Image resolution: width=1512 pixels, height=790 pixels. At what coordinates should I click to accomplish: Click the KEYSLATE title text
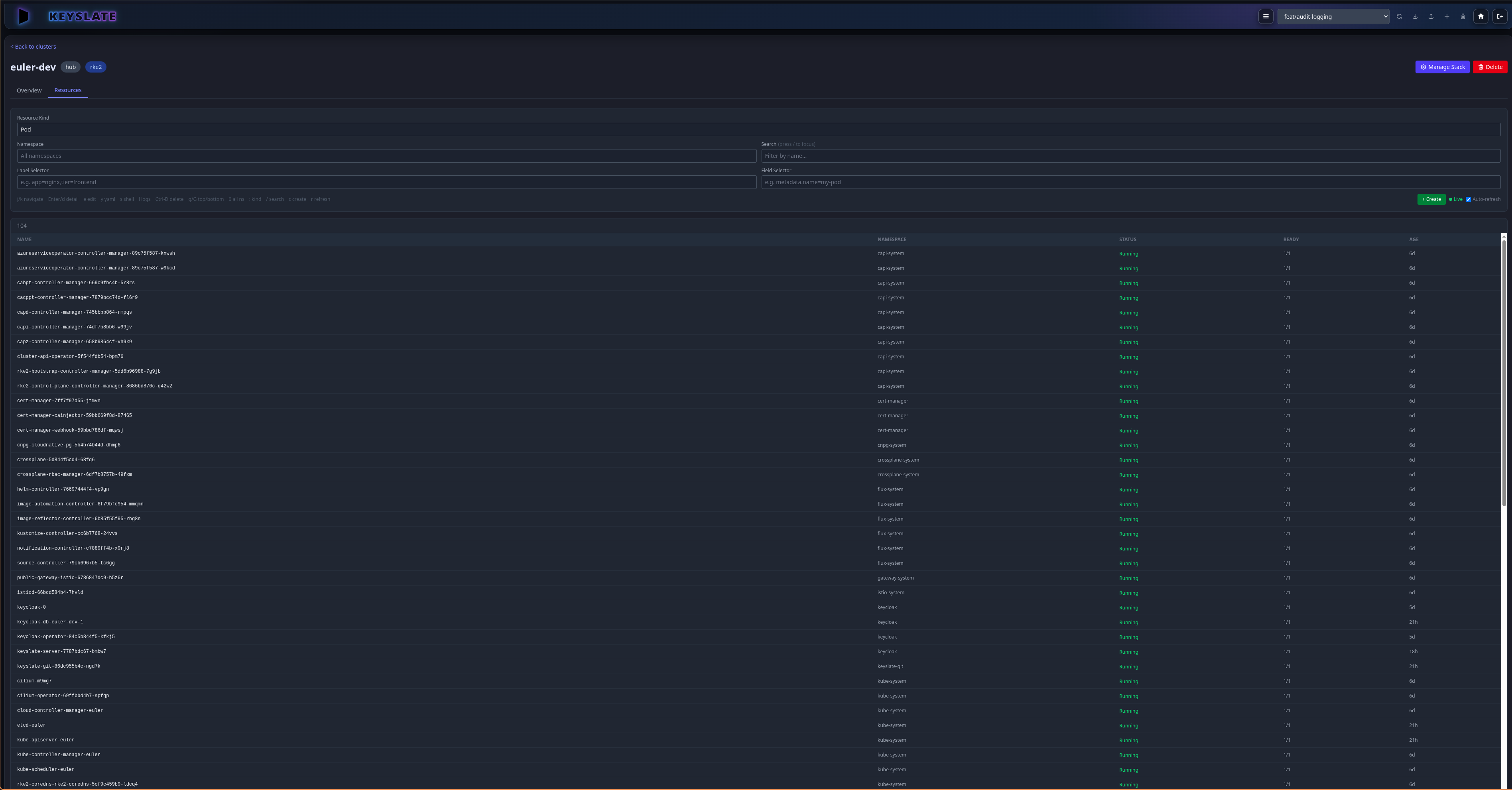pos(82,16)
